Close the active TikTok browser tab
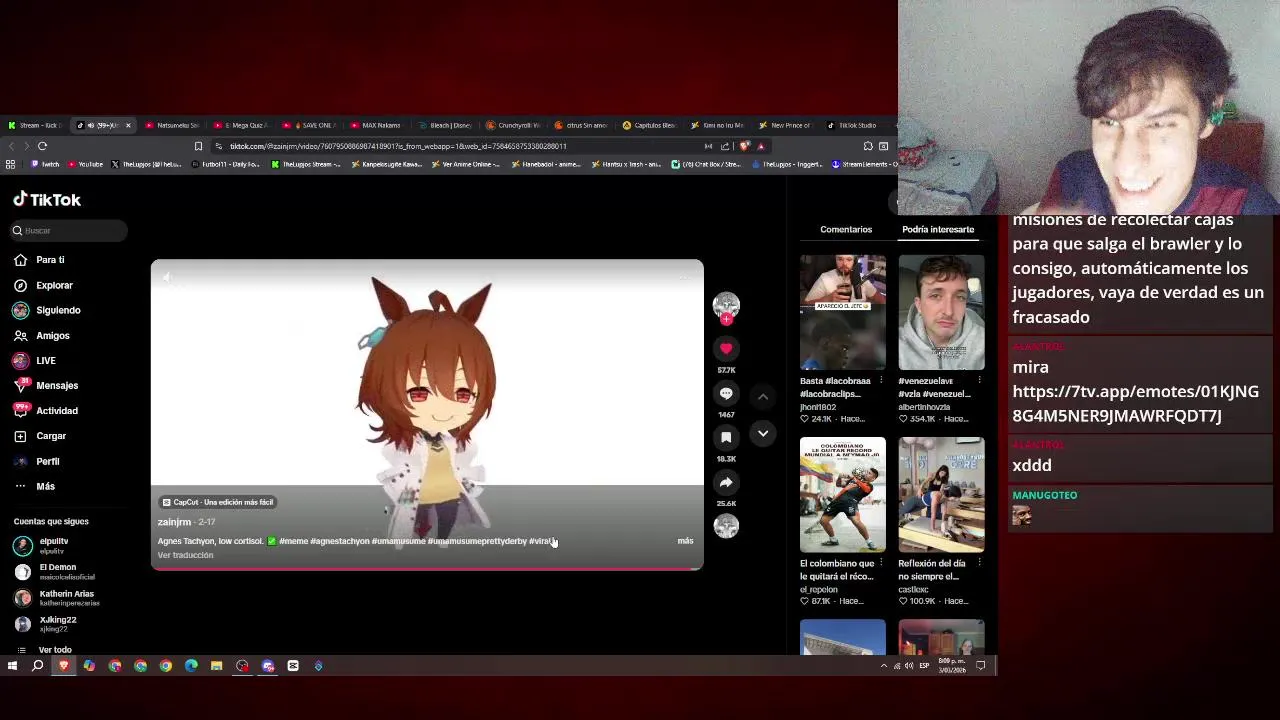Image resolution: width=1280 pixels, height=720 pixels. click(128, 125)
